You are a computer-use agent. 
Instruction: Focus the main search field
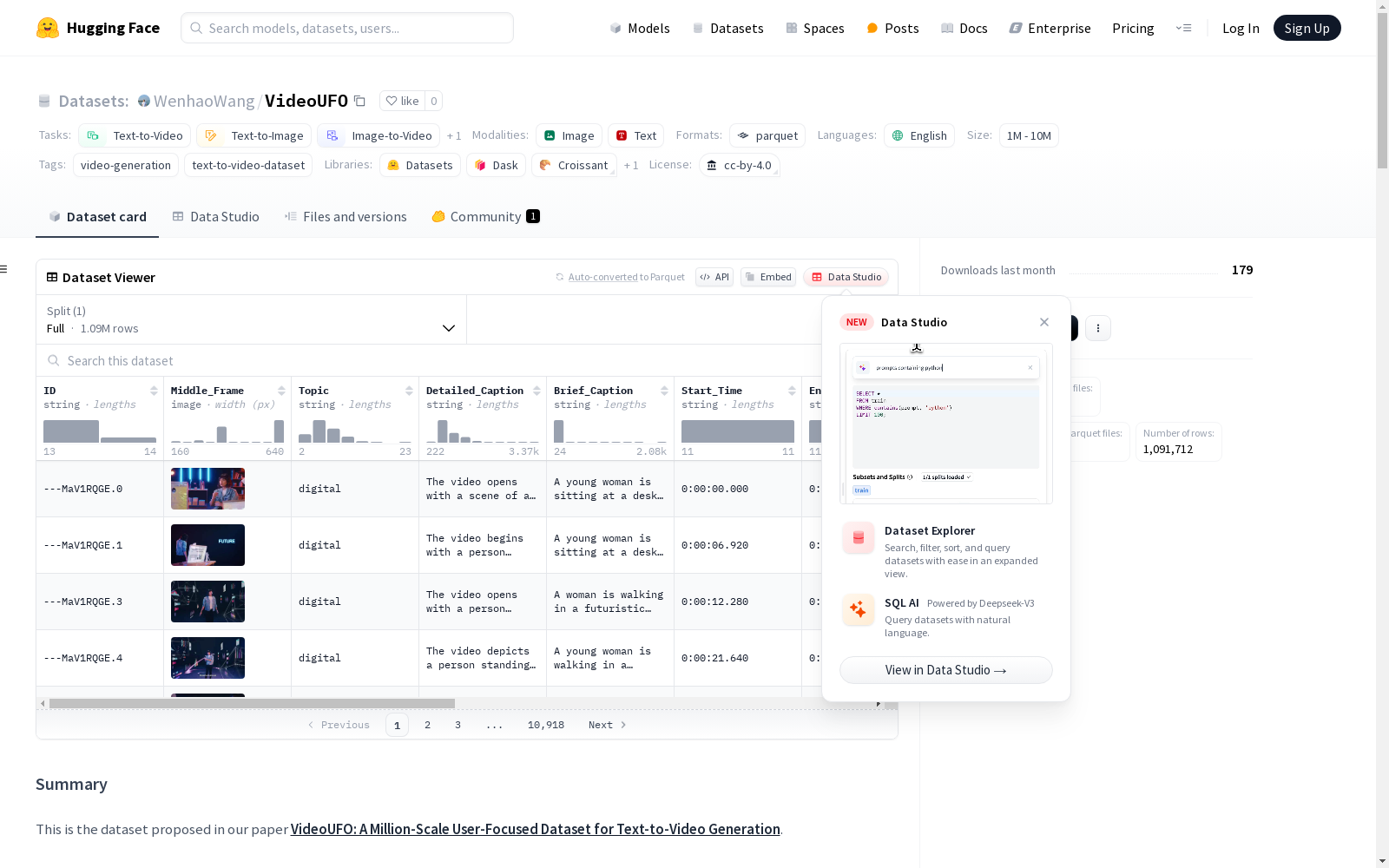[x=347, y=28]
